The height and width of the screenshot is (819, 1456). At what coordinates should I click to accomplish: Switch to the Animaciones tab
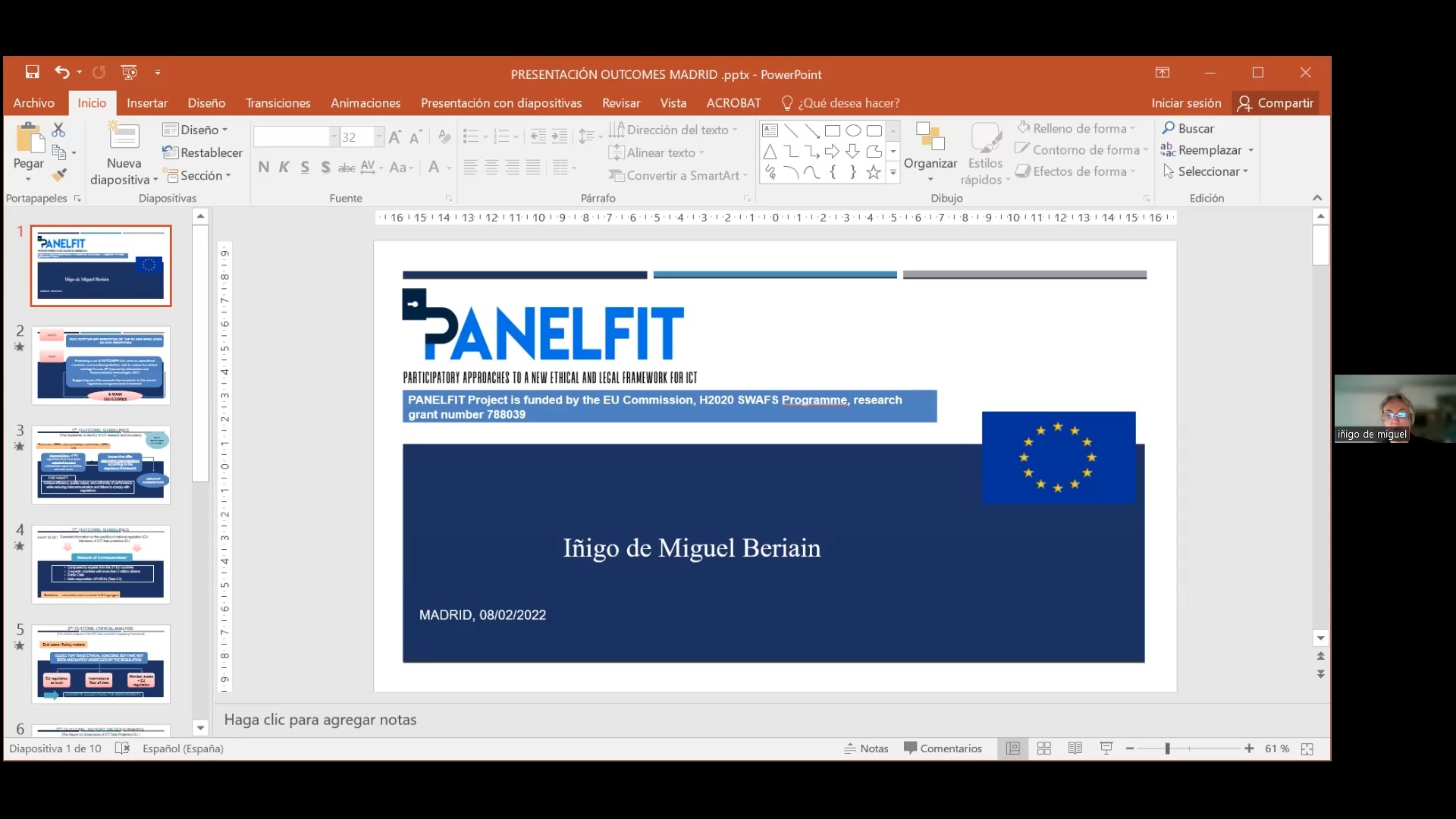(366, 103)
